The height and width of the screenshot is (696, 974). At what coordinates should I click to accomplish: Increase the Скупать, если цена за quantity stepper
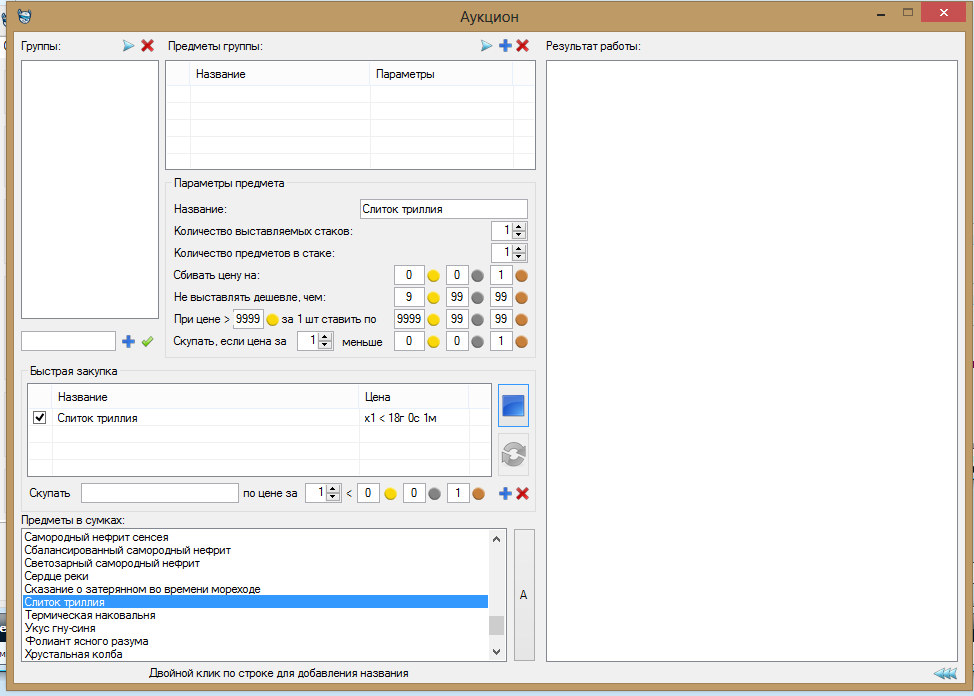point(326,337)
